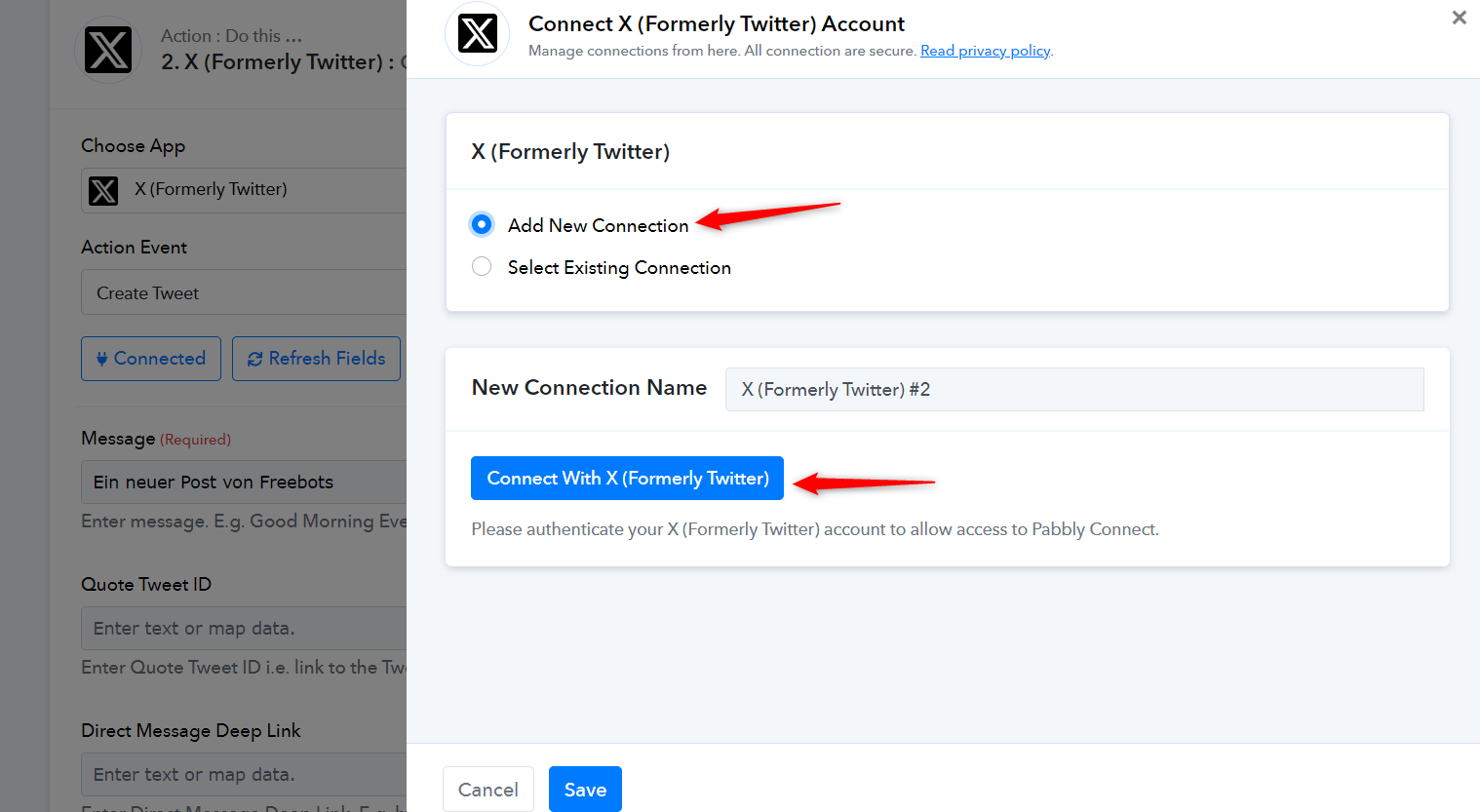The width and height of the screenshot is (1480, 812).
Task: Select Add New Connection radio button
Action: (x=482, y=224)
